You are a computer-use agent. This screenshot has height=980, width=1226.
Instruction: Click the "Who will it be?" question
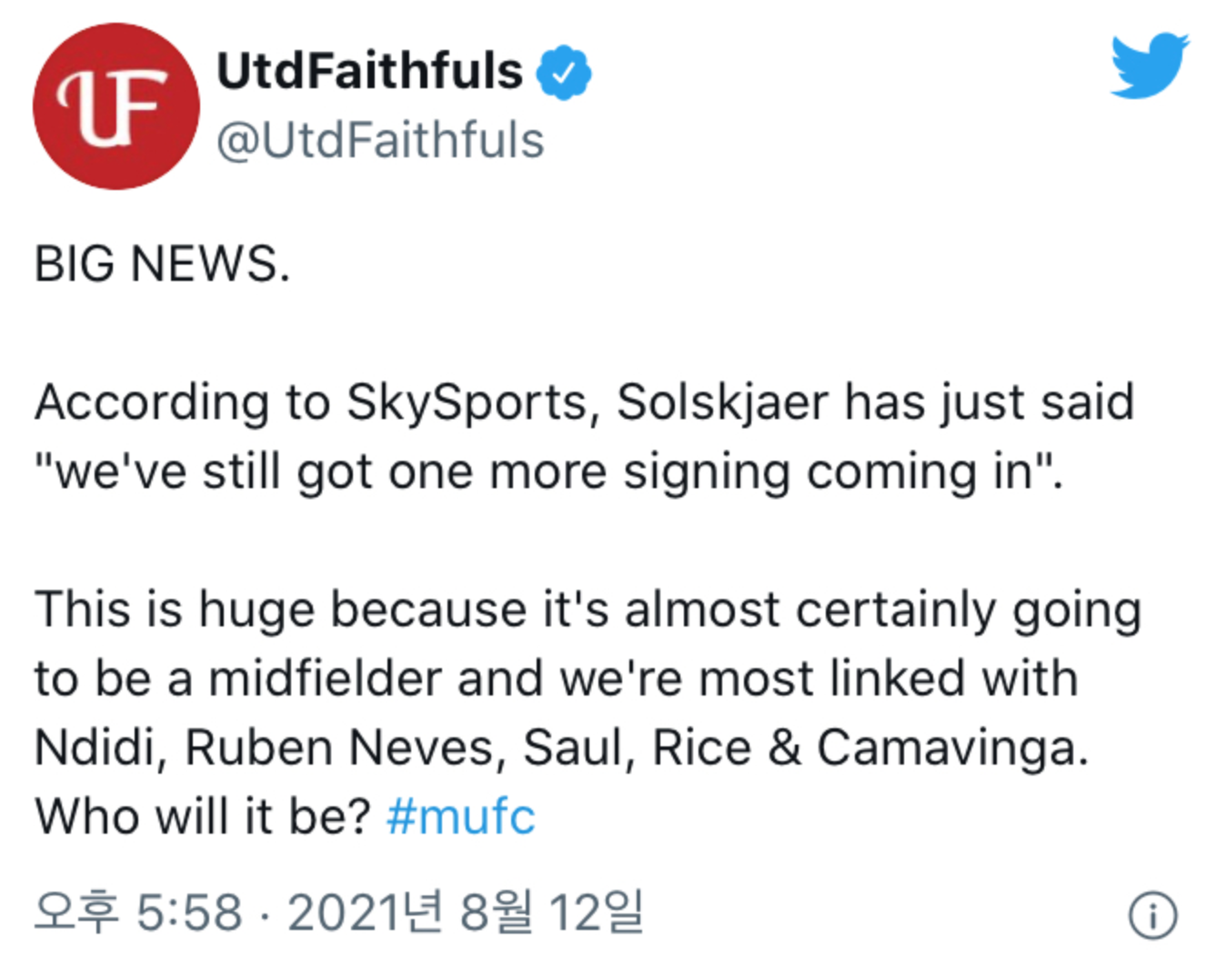tap(203, 816)
